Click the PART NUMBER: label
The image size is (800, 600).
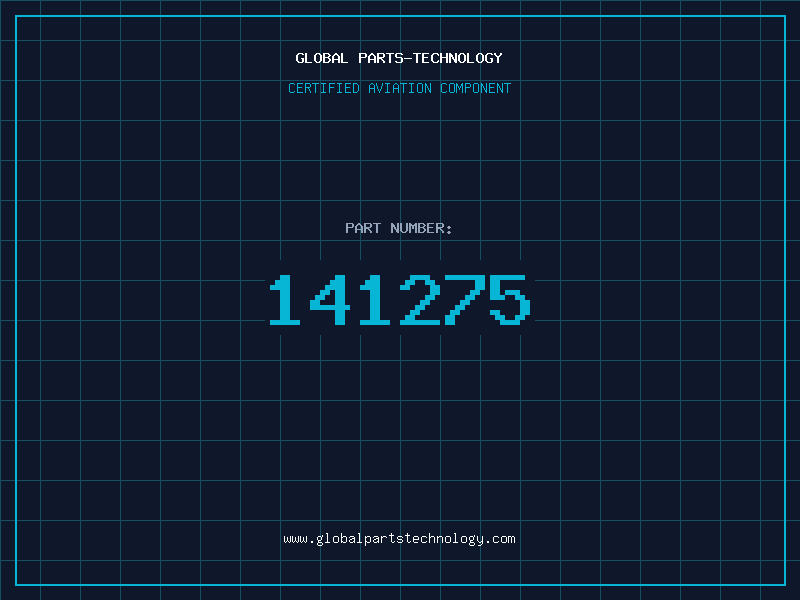click(x=399, y=228)
